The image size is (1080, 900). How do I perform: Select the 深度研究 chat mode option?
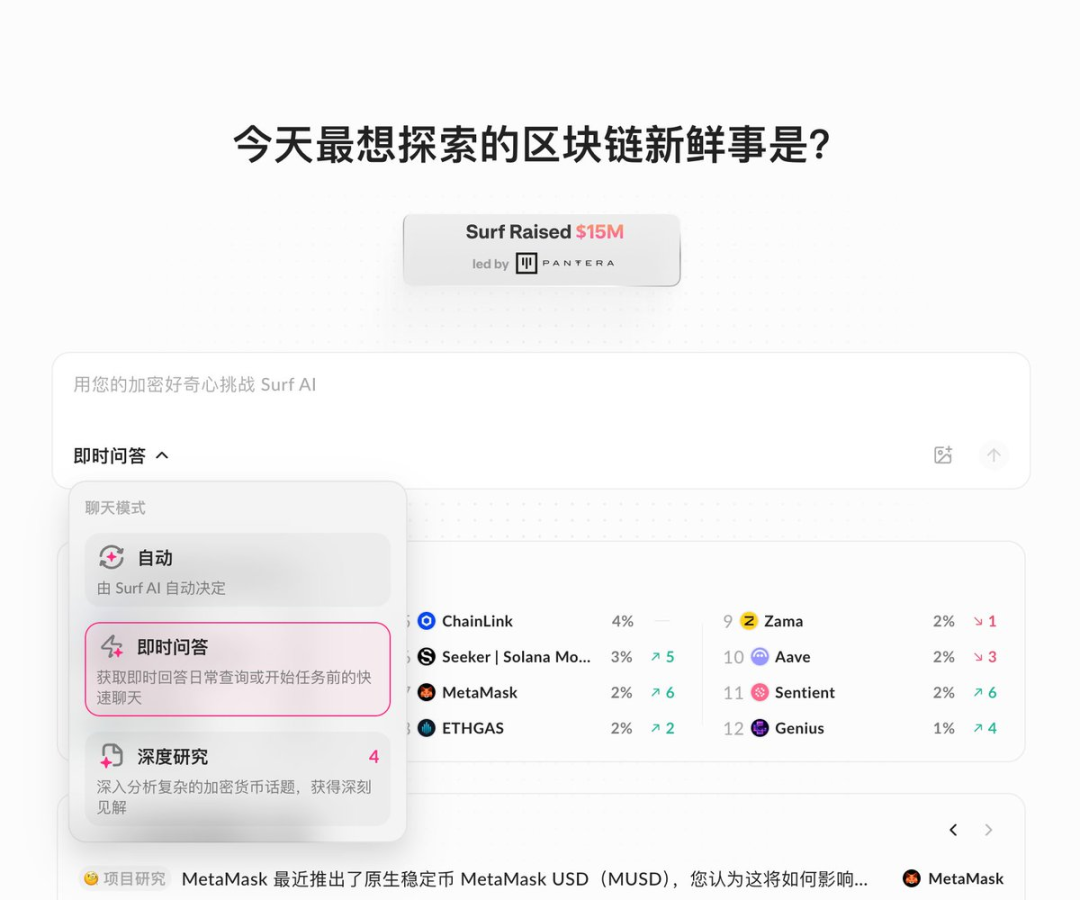coord(237,779)
